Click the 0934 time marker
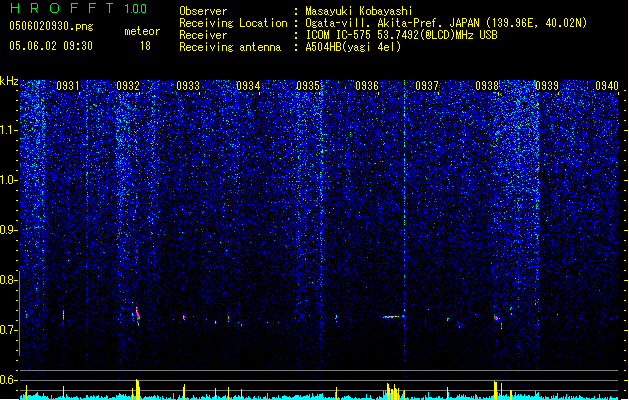The width and height of the screenshot is (629, 400). point(248,86)
